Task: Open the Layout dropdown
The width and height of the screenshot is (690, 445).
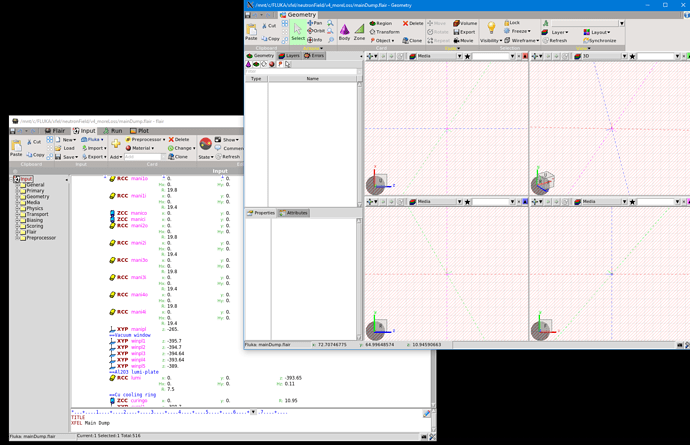Action: click(x=597, y=32)
